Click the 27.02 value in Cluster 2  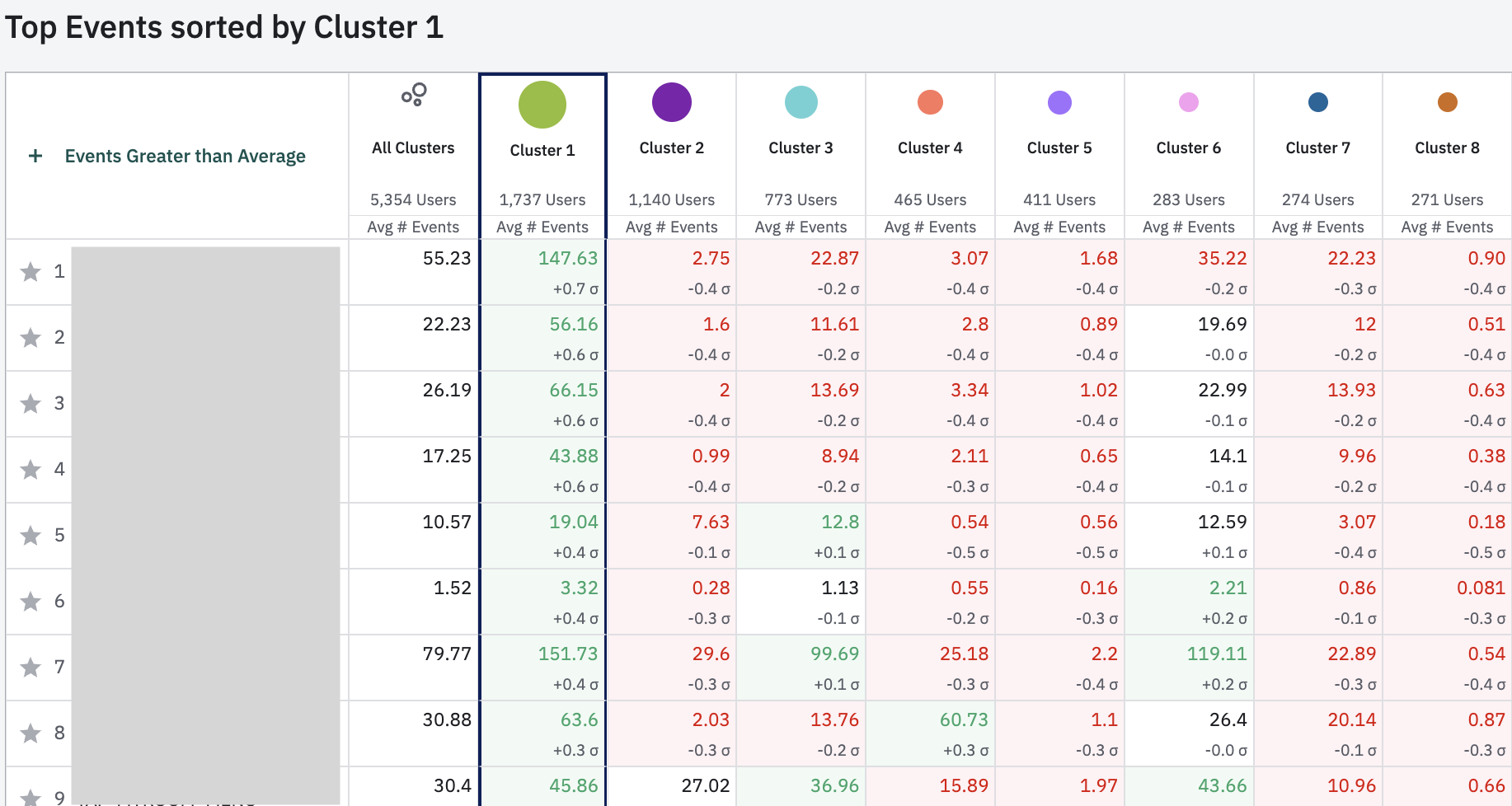(706, 786)
